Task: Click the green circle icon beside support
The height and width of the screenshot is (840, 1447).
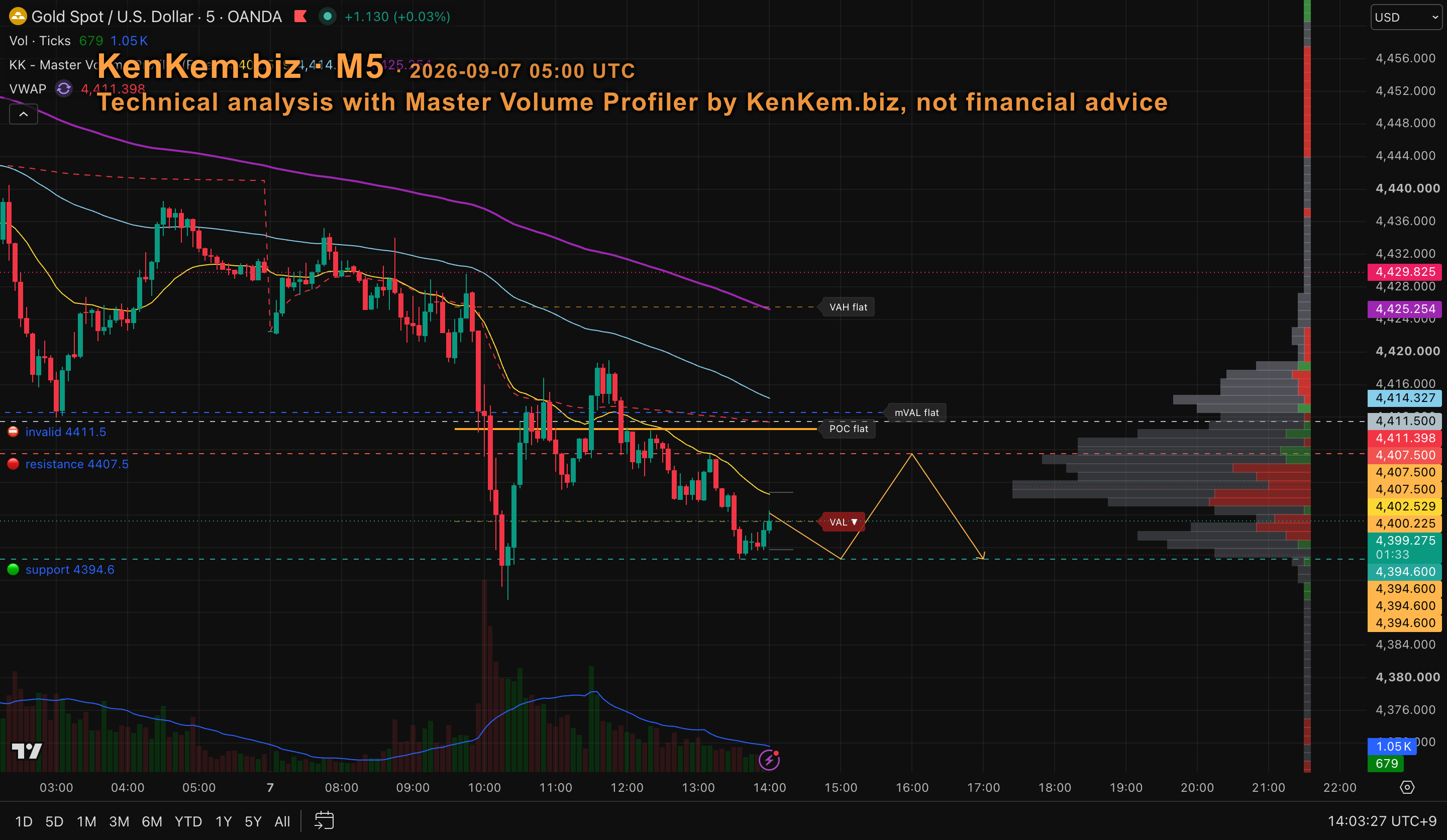Action: (13, 570)
